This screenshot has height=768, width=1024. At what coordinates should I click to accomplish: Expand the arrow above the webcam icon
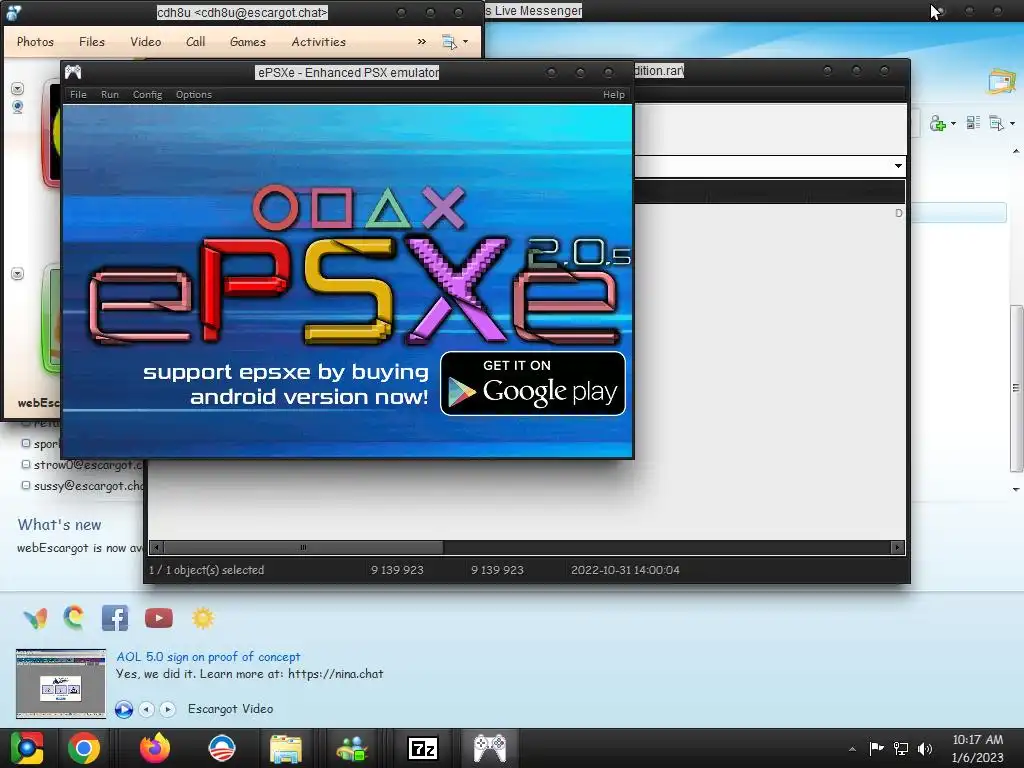coord(18,88)
